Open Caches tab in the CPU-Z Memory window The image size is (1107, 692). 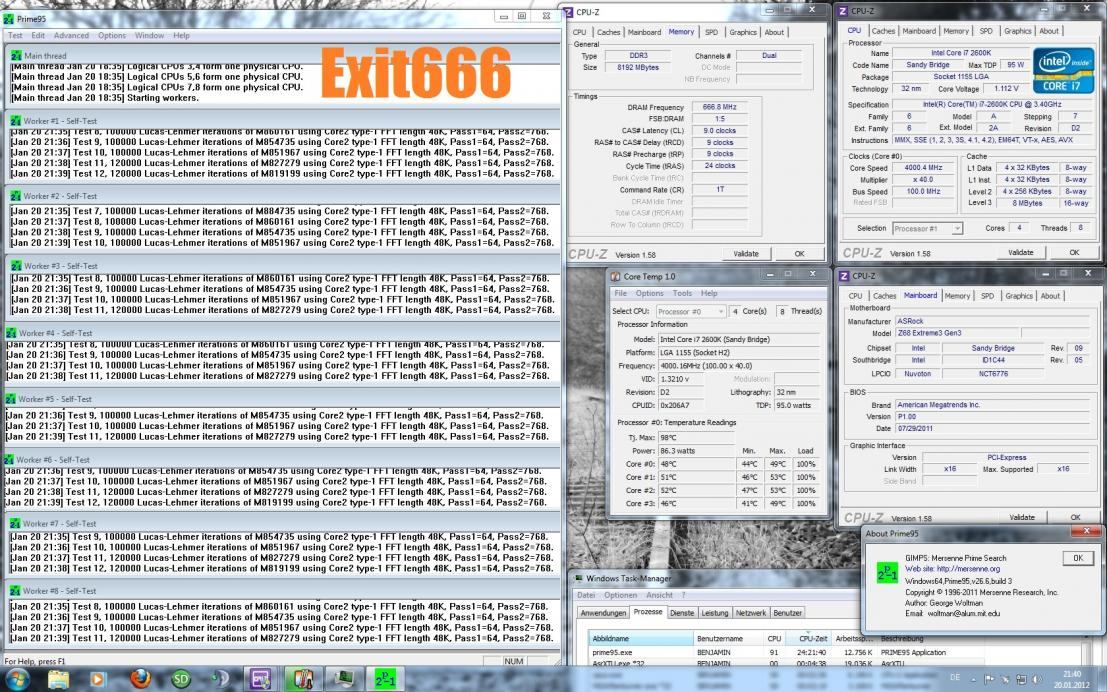pos(609,32)
